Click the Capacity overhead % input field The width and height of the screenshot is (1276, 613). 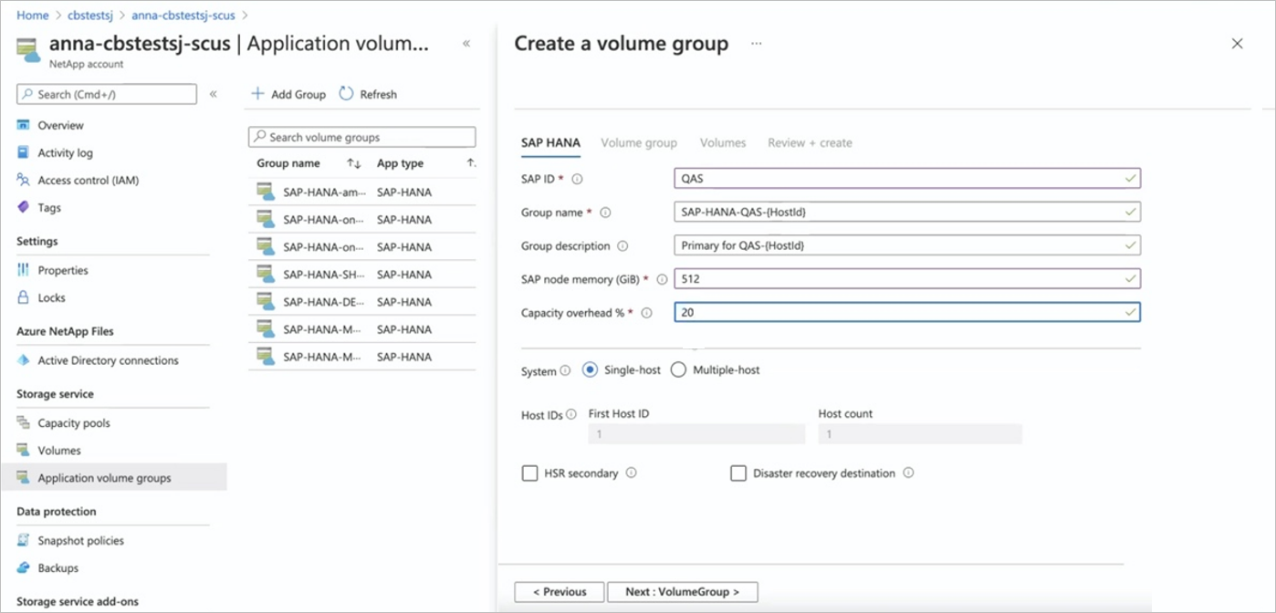click(x=908, y=312)
